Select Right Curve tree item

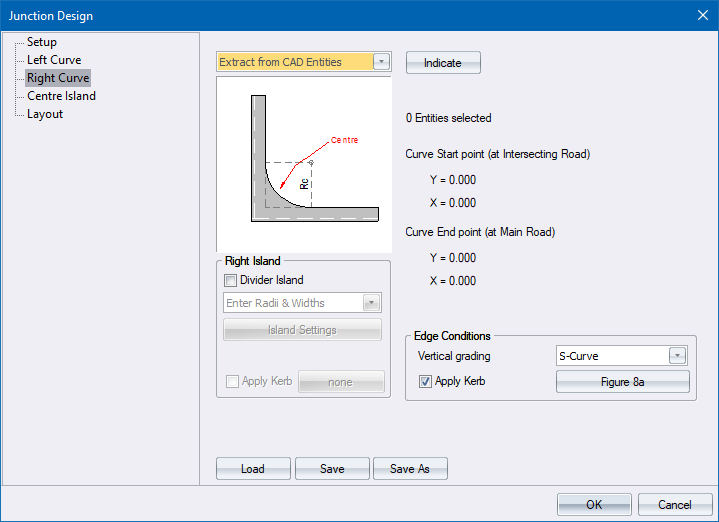point(58,78)
